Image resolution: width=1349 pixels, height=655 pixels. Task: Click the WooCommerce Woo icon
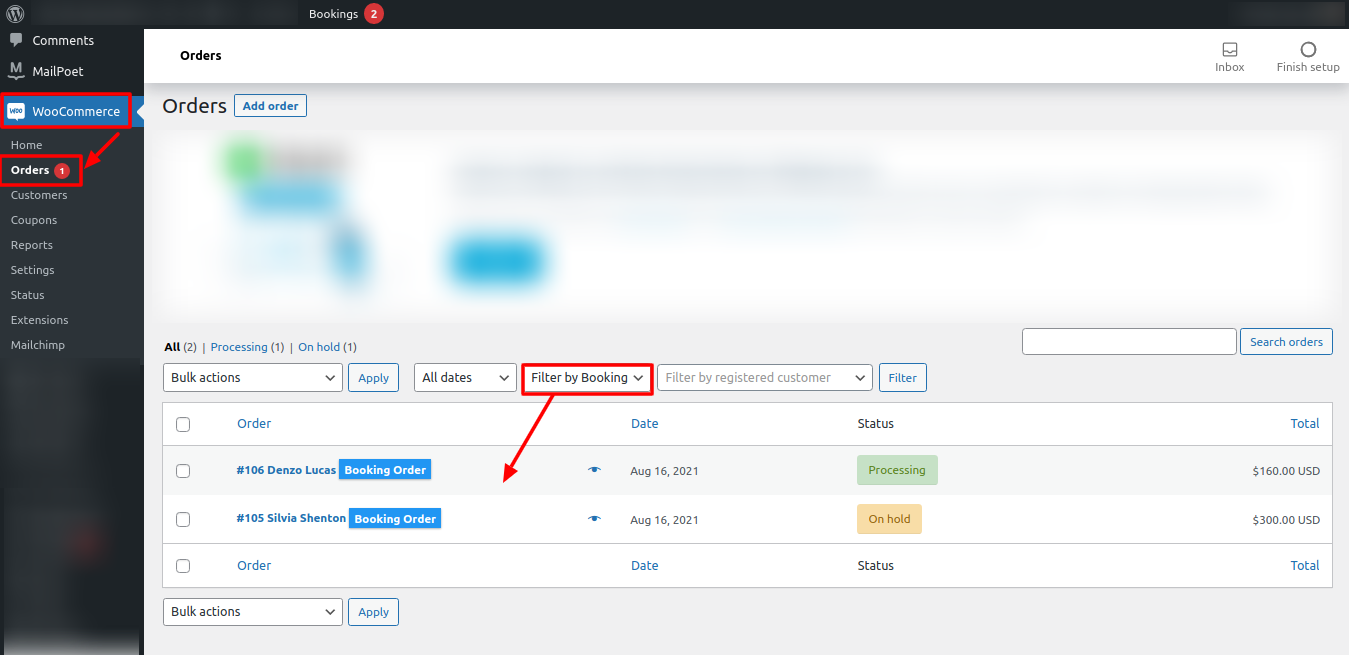coord(16,111)
